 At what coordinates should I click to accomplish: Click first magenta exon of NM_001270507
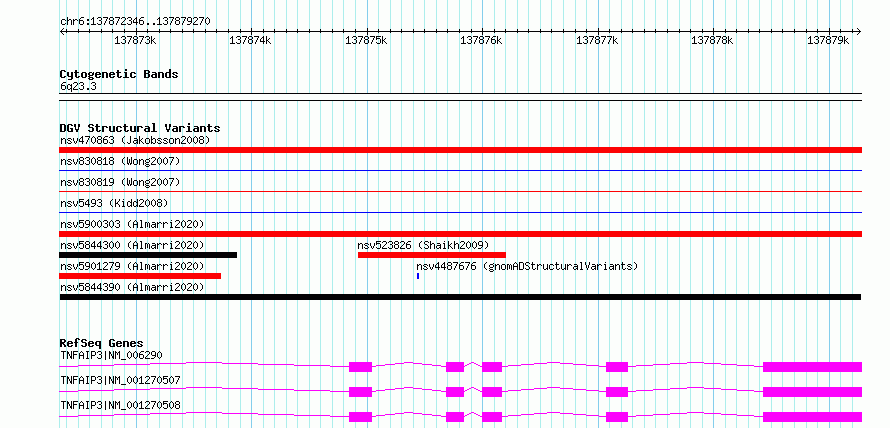(x=360, y=392)
